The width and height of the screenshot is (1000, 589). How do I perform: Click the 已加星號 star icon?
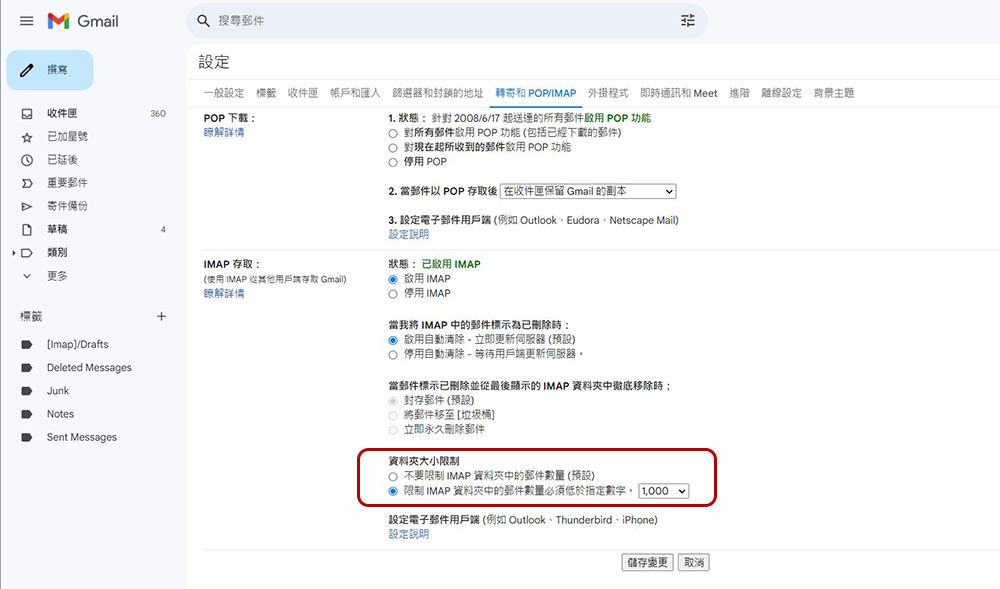27,137
